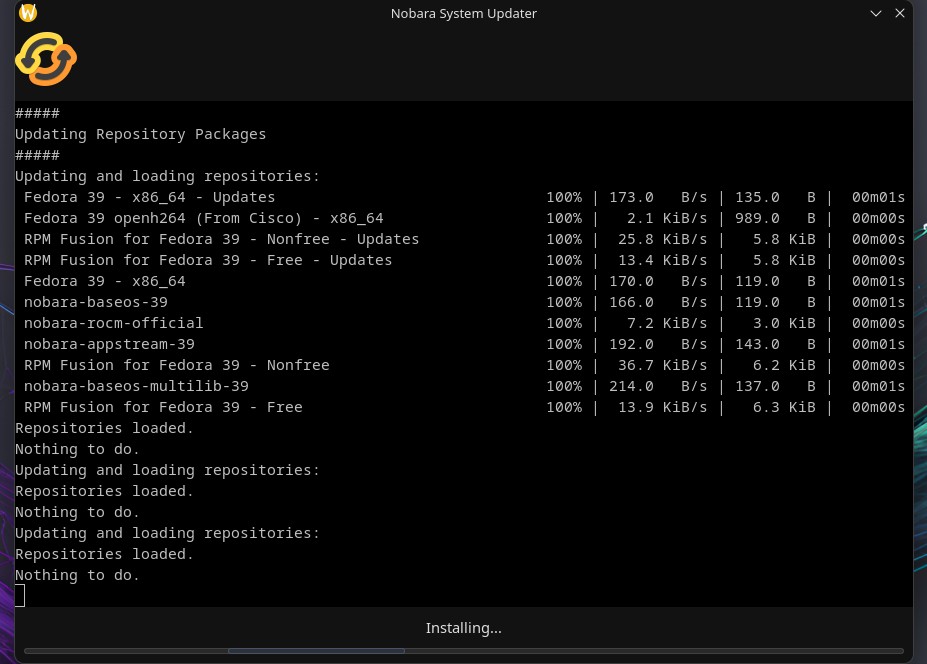Click the '25.8 KiB/s' speed value
Screen dimensions: 927x664
(663, 239)
